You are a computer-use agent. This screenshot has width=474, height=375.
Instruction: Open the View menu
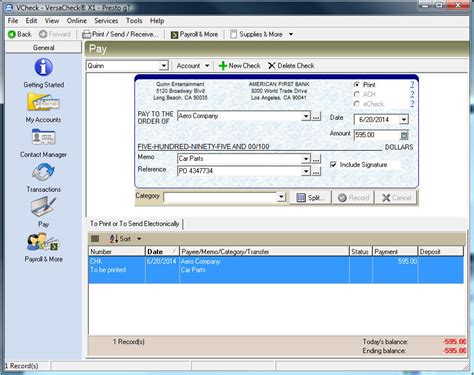(52, 21)
